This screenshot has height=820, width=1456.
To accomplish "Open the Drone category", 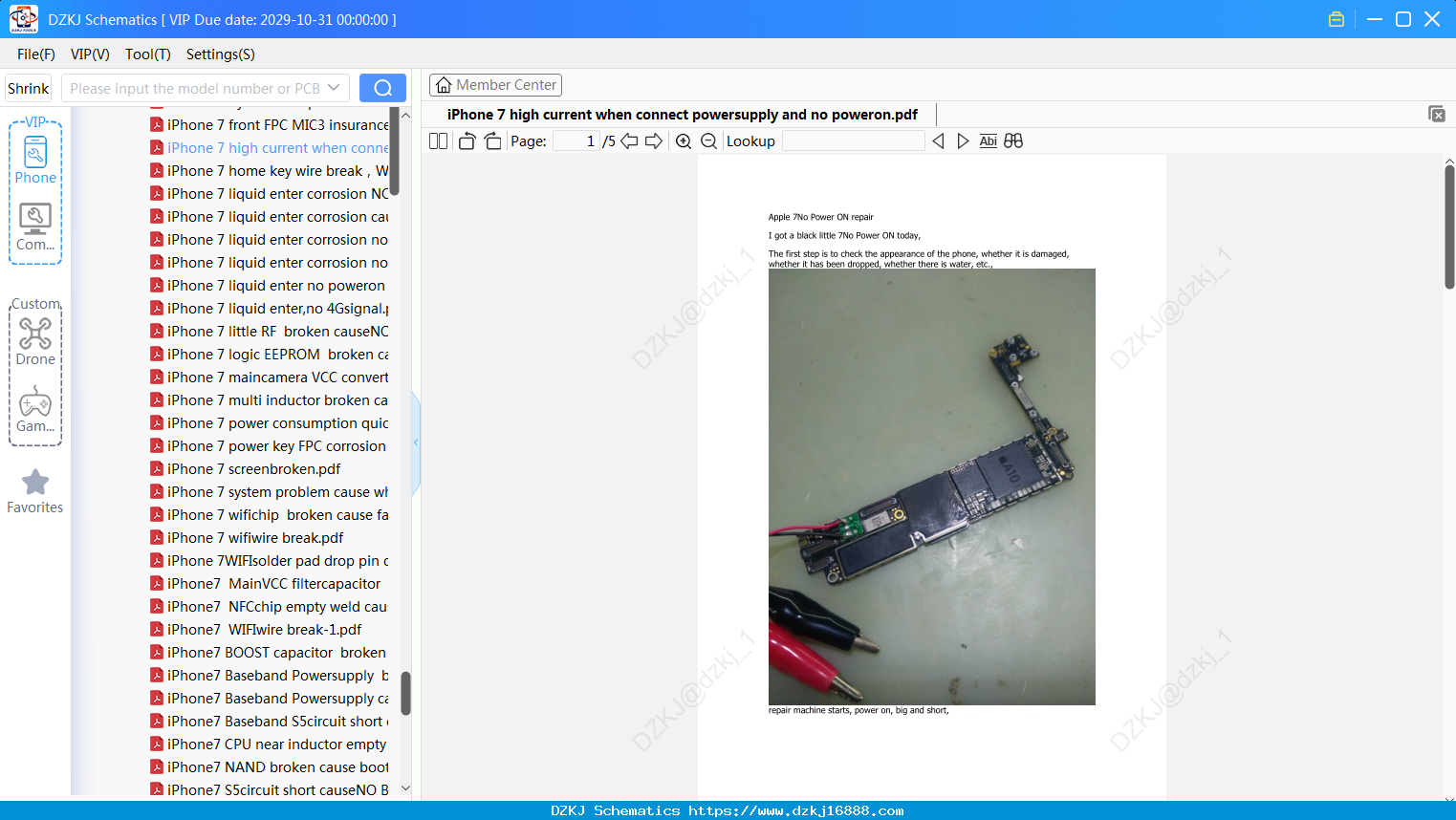I will click(x=35, y=342).
